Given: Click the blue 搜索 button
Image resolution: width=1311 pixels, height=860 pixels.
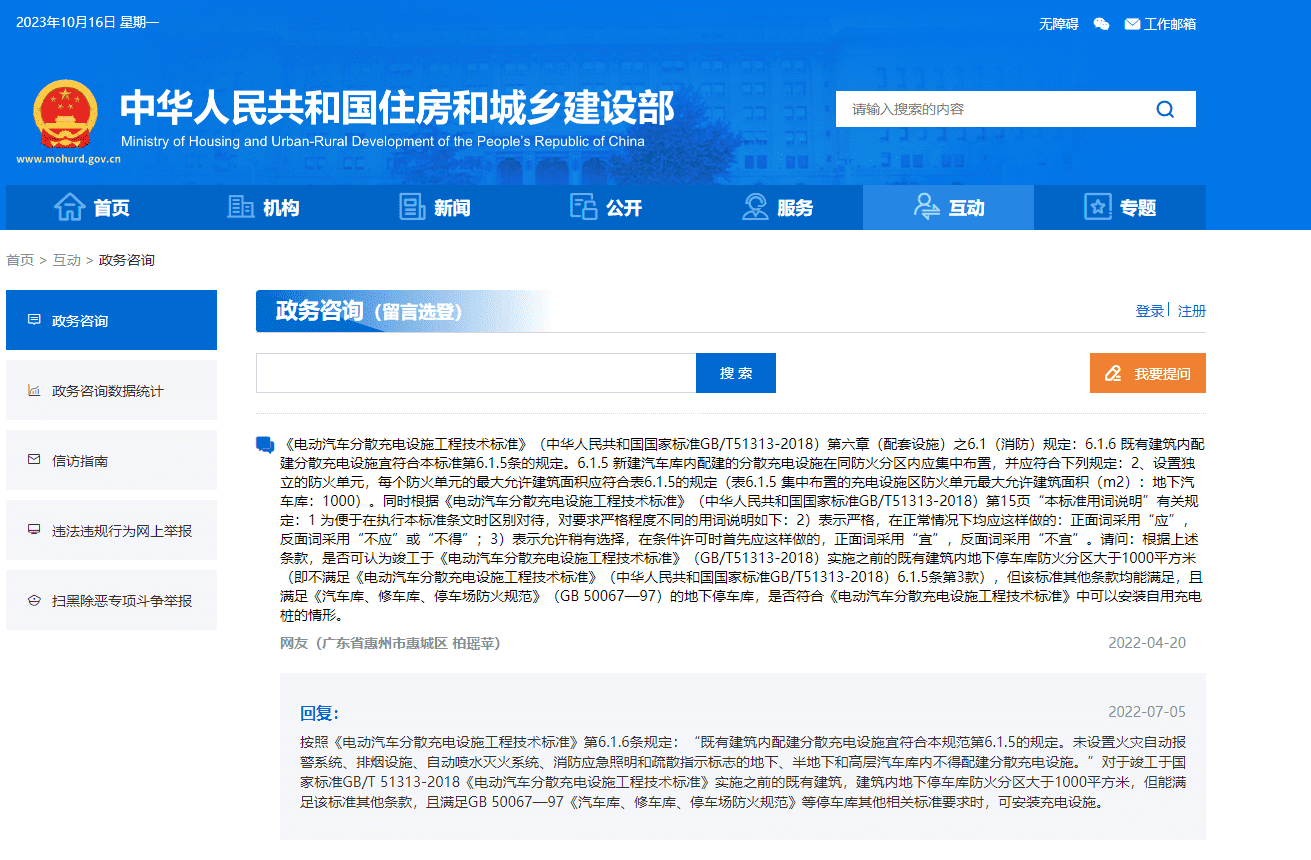Looking at the screenshot, I should coord(736,373).
